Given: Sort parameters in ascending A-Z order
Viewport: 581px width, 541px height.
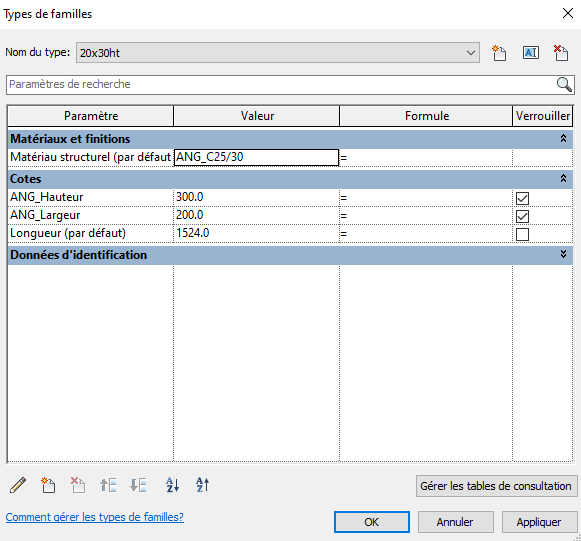Looking at the screenshot, I should click(x=172, y=485).
